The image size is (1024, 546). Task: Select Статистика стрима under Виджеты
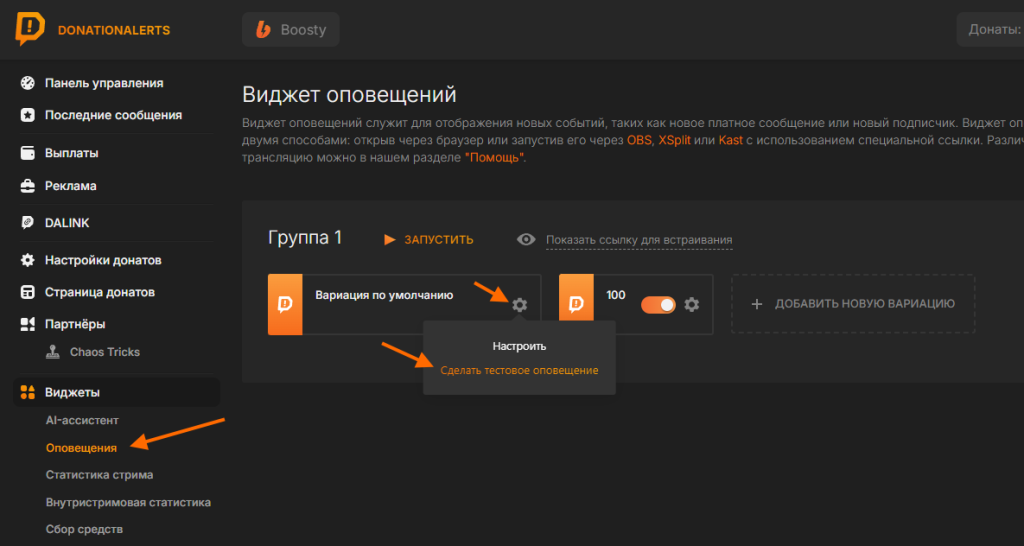[x=99, y=475]
